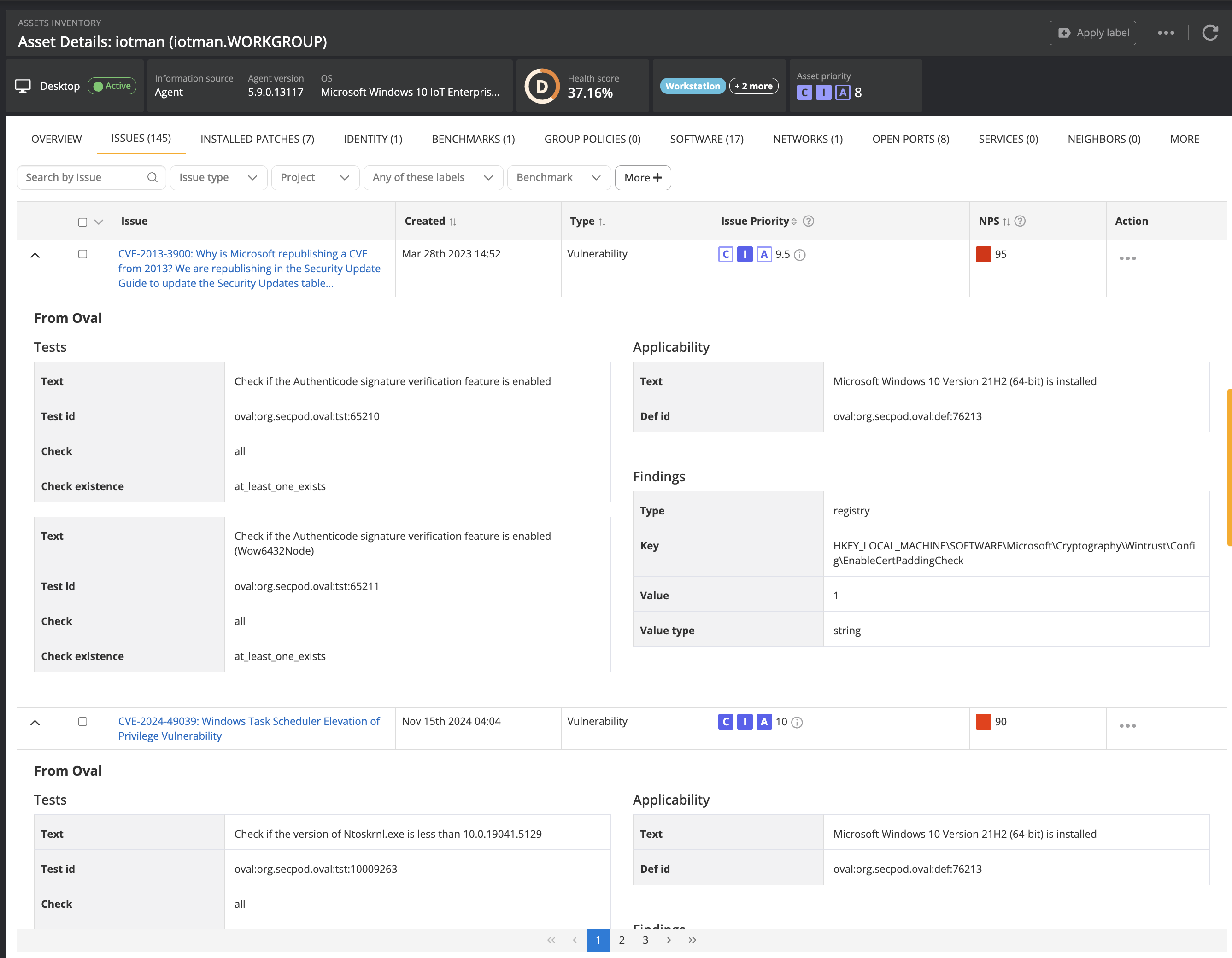Click the refresh icon in header
1232x958 pixels.
(x=1210, y=33)
